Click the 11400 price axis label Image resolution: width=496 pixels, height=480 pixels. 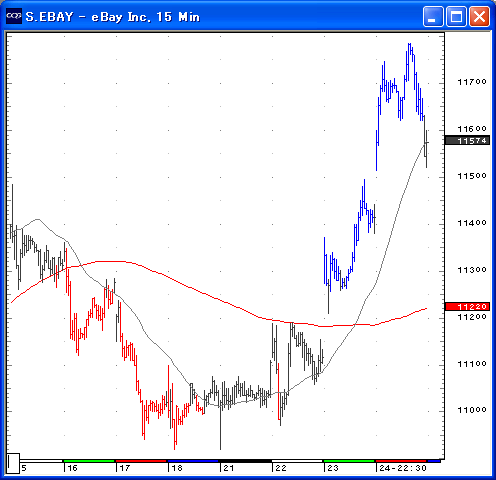(472, 223)
